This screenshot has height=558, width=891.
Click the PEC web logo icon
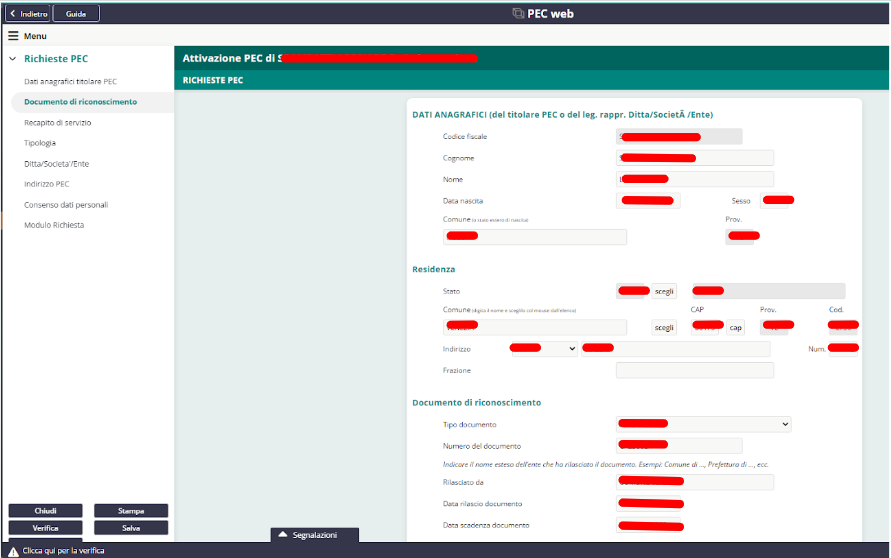[x=518, y=13]
